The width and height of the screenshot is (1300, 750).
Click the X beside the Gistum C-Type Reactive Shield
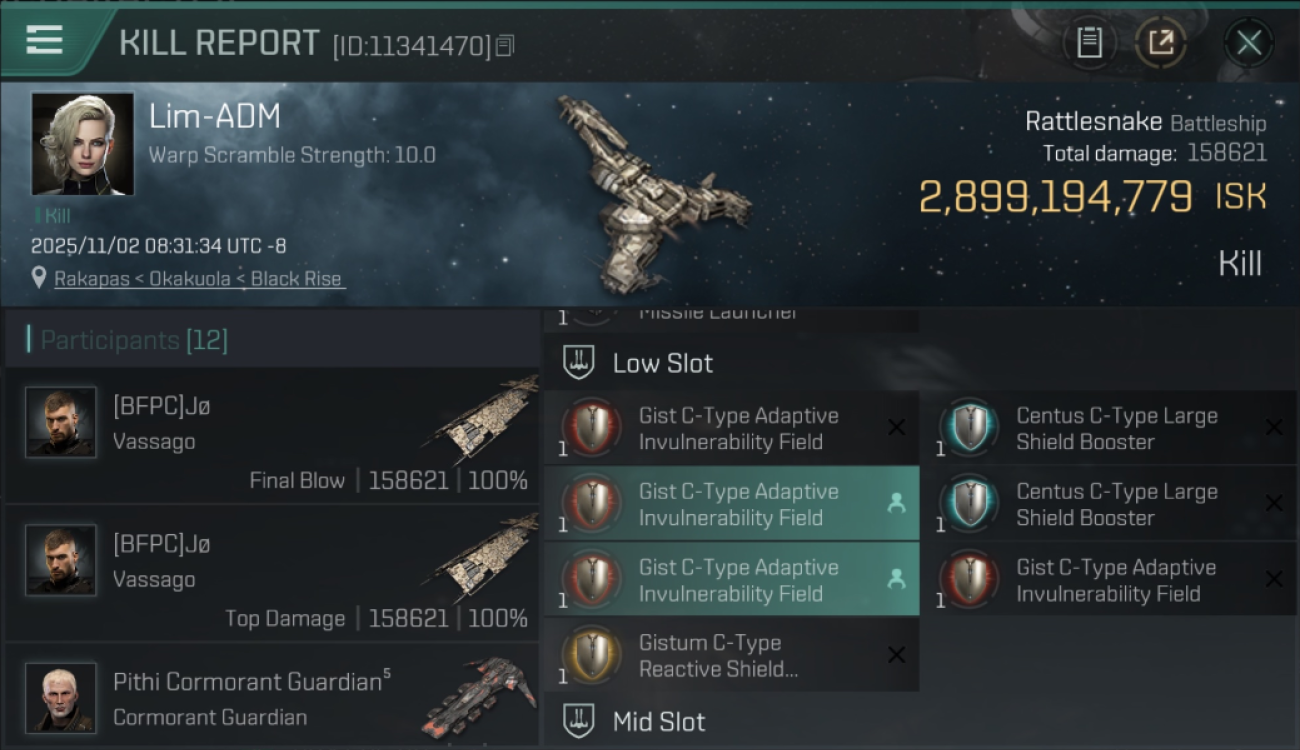(896, 655)
